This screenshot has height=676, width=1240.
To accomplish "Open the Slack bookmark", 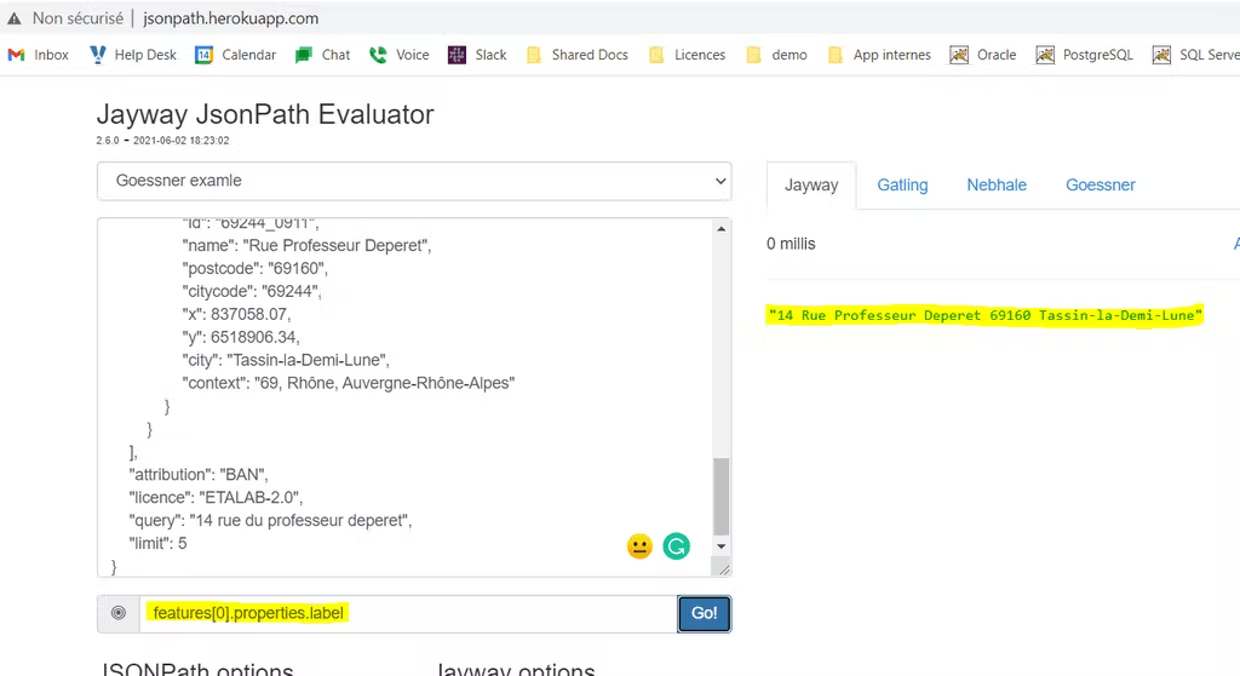I will [x=477, y=55].
